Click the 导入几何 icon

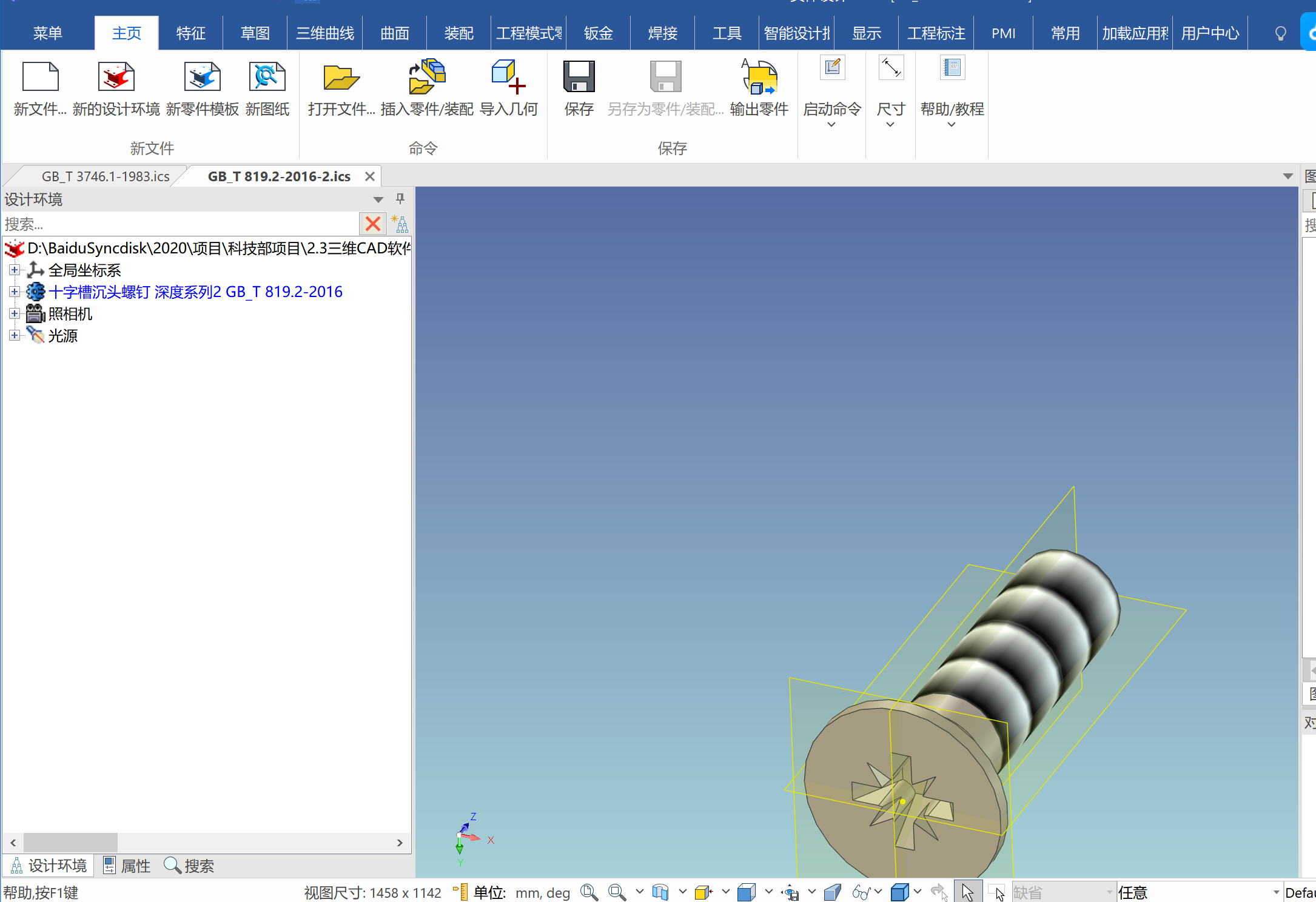tap(508, 77)
